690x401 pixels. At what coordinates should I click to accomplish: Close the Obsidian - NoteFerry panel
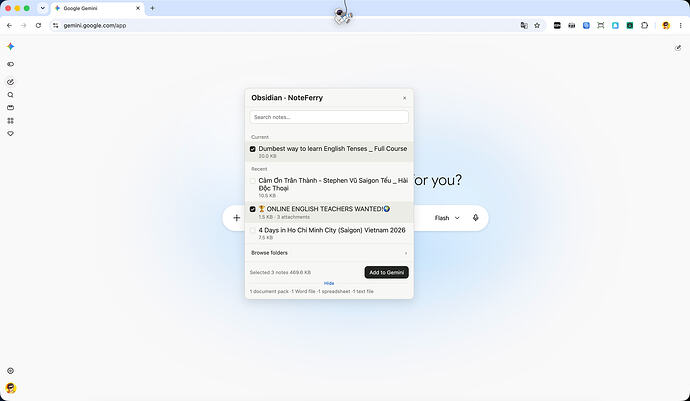tap(404, 98)
